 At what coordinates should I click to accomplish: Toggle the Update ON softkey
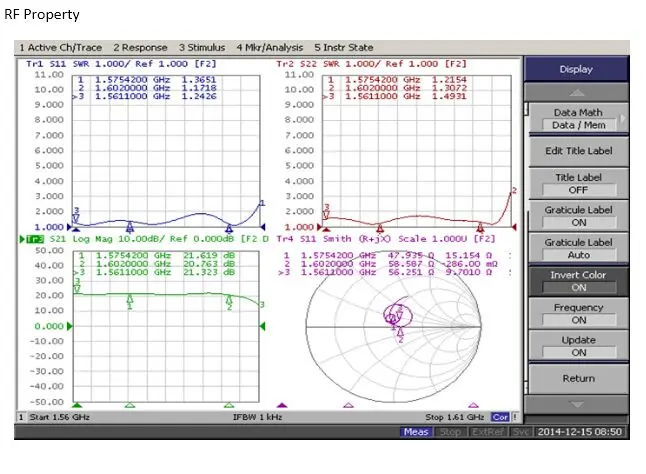[x=578, y=346]
